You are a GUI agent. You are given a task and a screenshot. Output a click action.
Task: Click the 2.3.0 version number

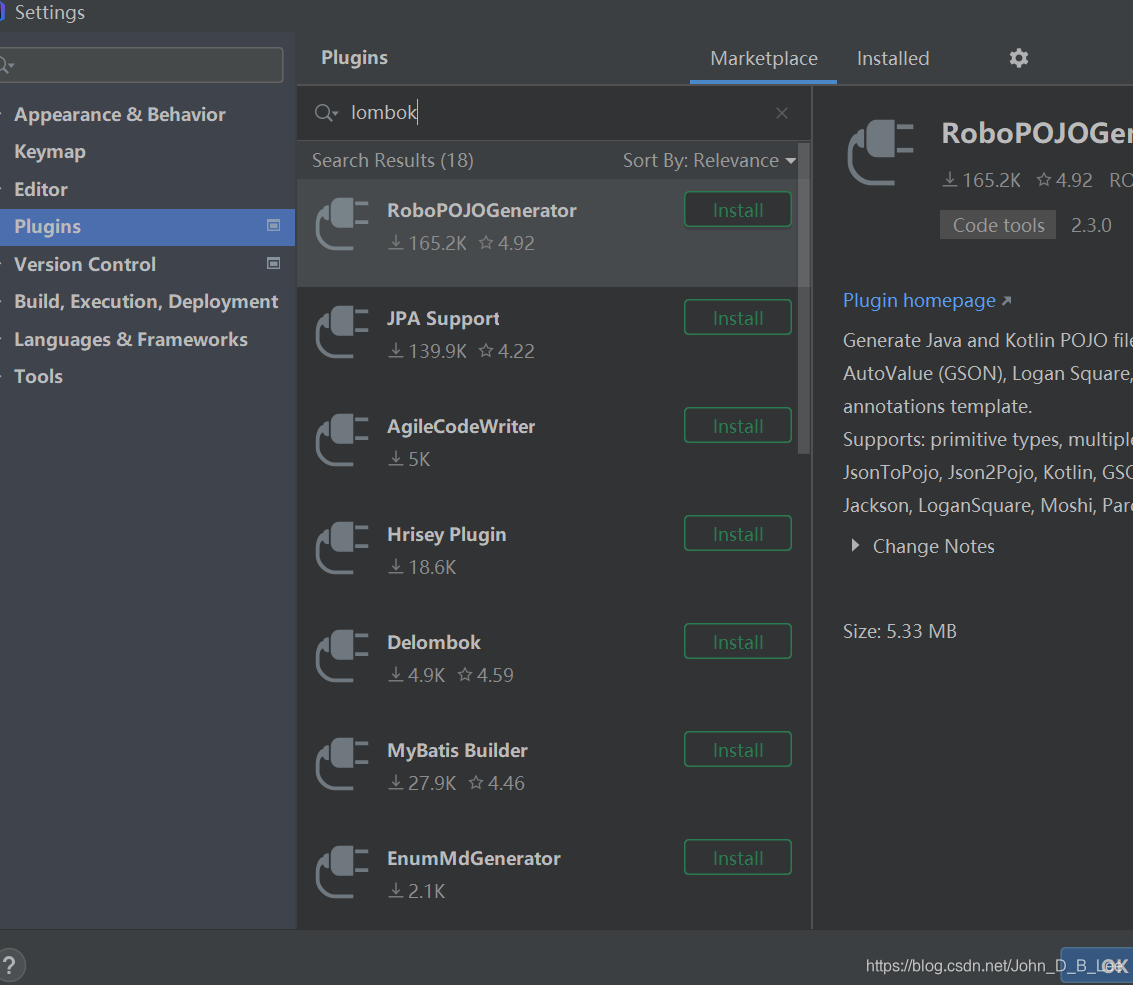[1091, 225]
